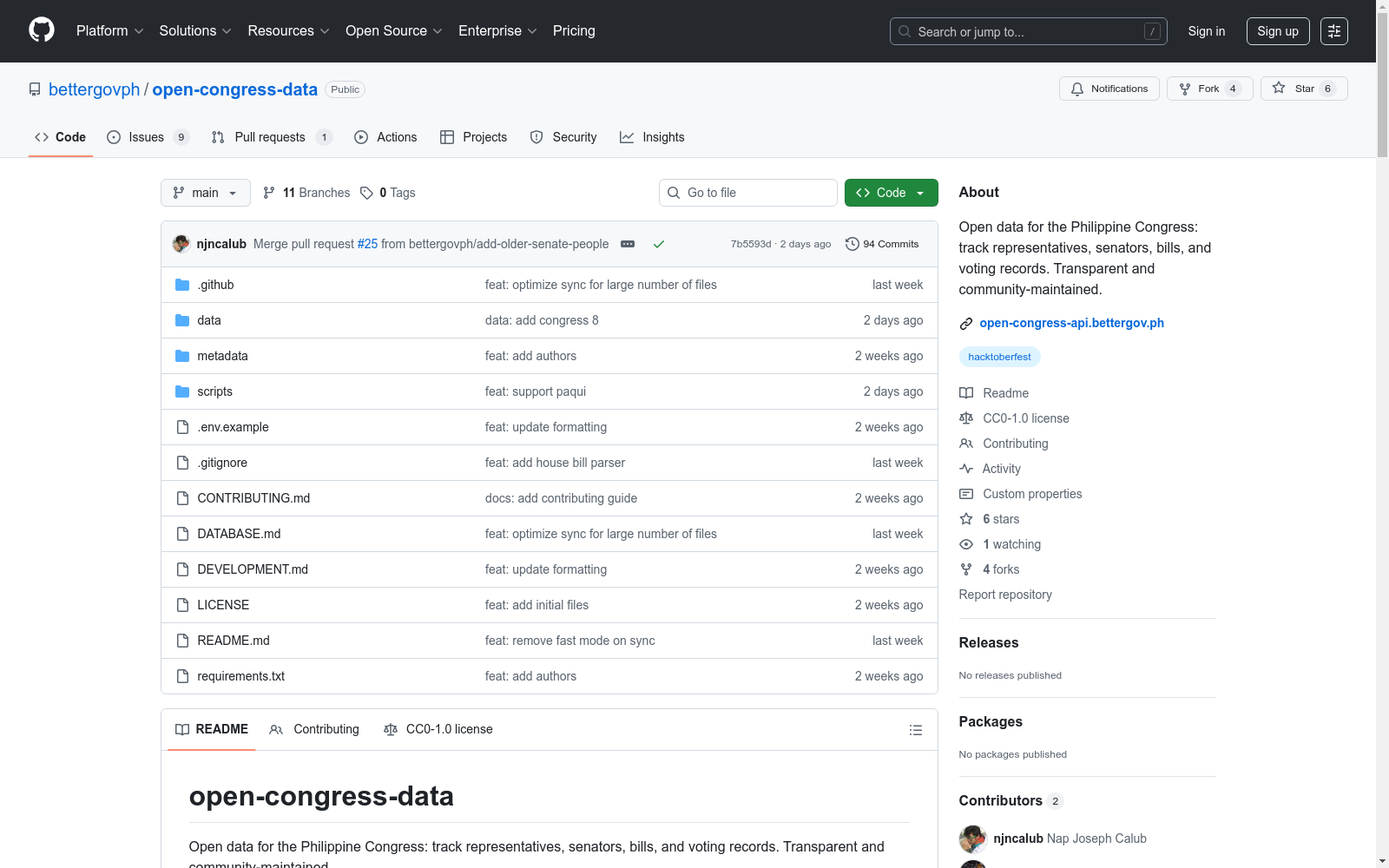Open the Releases section heading link
1389x868 pixels.
pos(989,642)
